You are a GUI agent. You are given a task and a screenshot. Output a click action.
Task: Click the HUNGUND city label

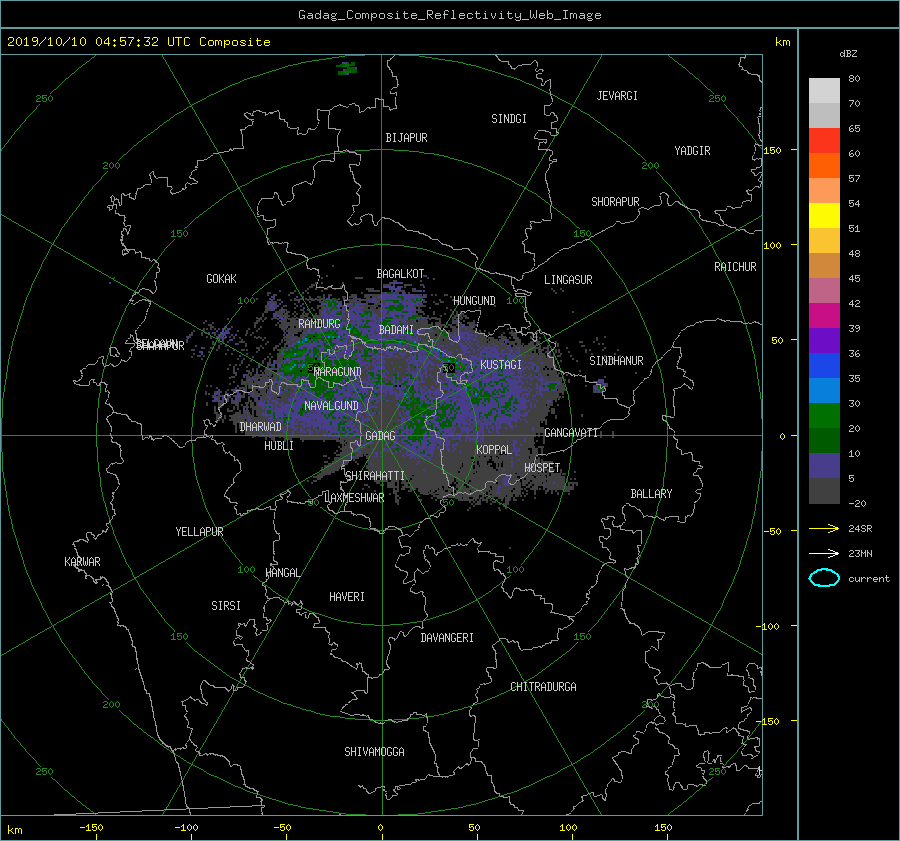[474, 301]
